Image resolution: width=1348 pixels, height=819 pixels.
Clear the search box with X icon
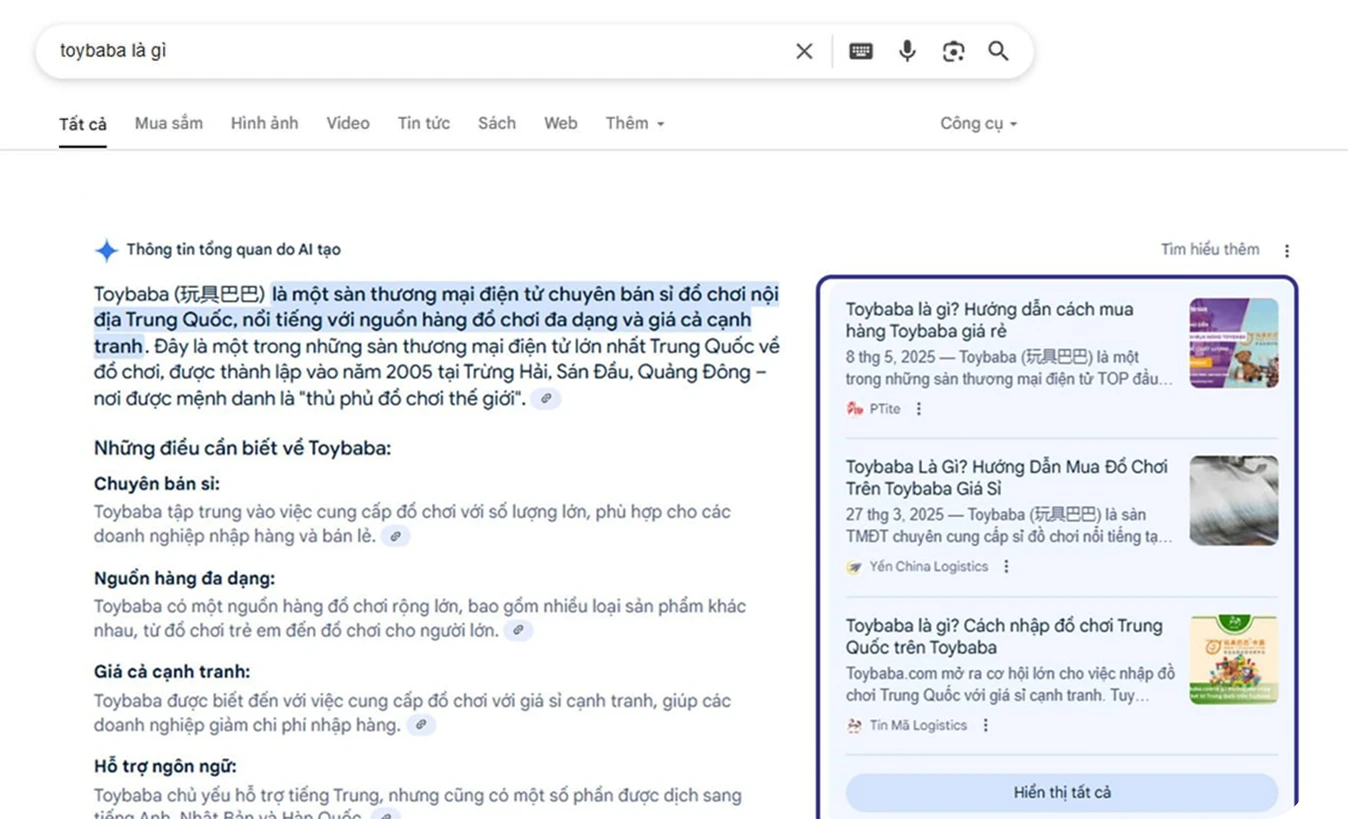click(804, 51)
